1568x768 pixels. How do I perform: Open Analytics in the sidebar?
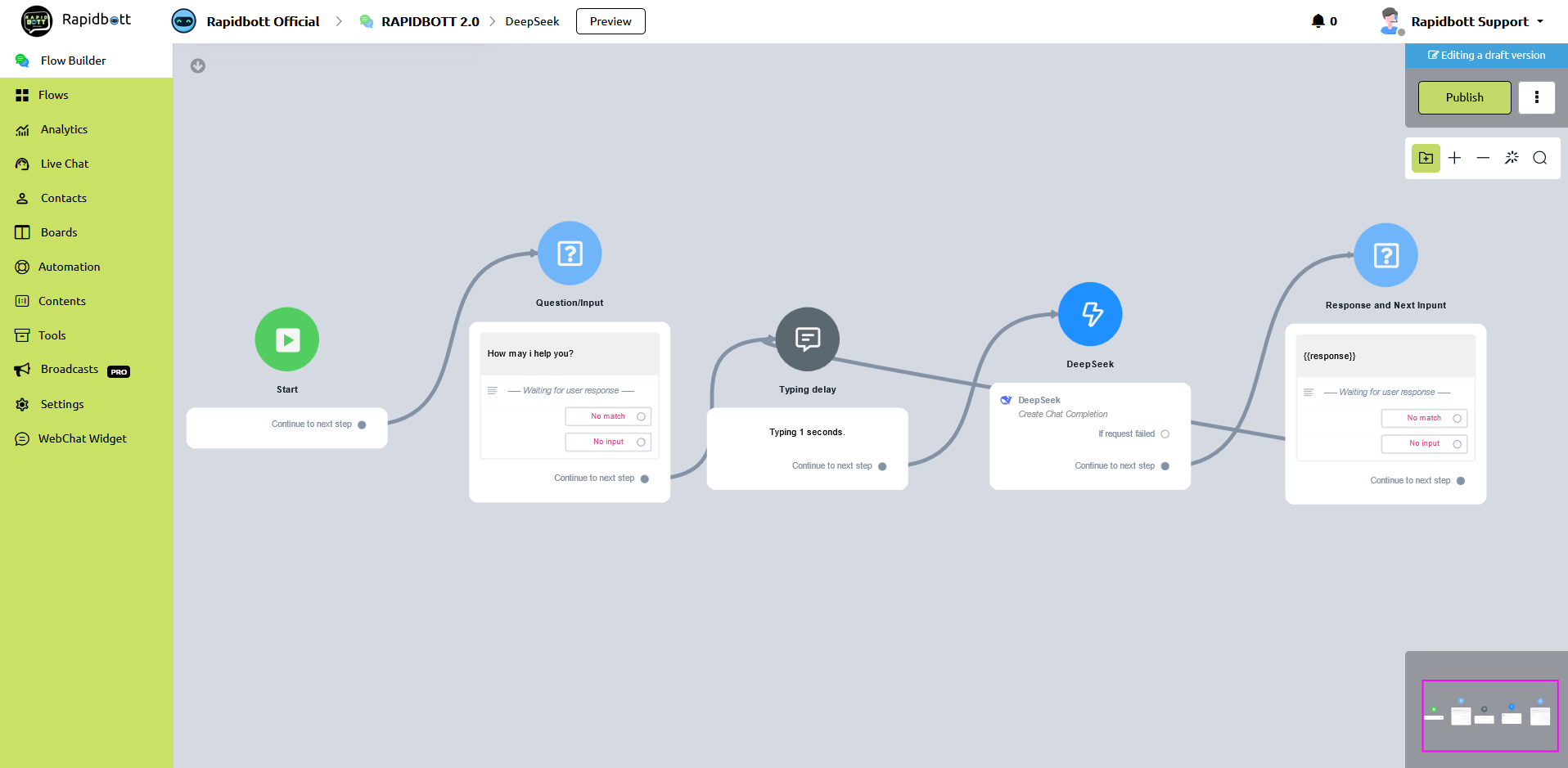(64, 129)
